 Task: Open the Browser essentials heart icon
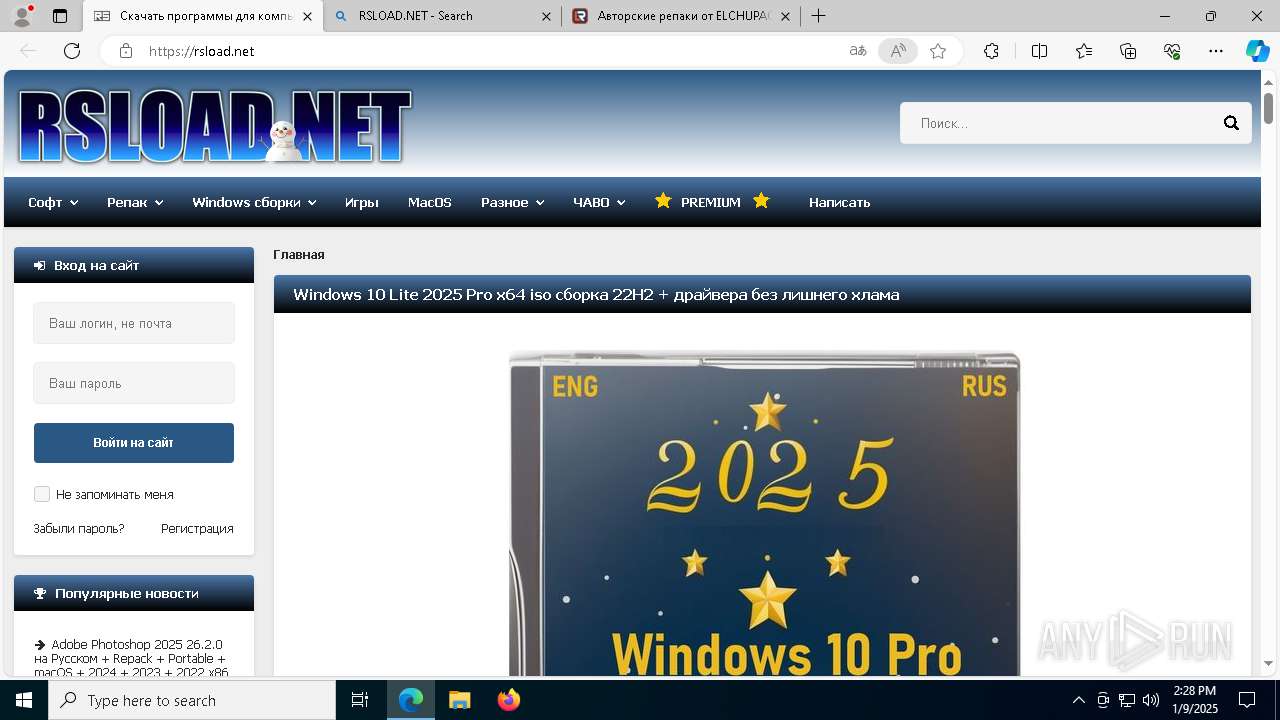point(1172,51)
